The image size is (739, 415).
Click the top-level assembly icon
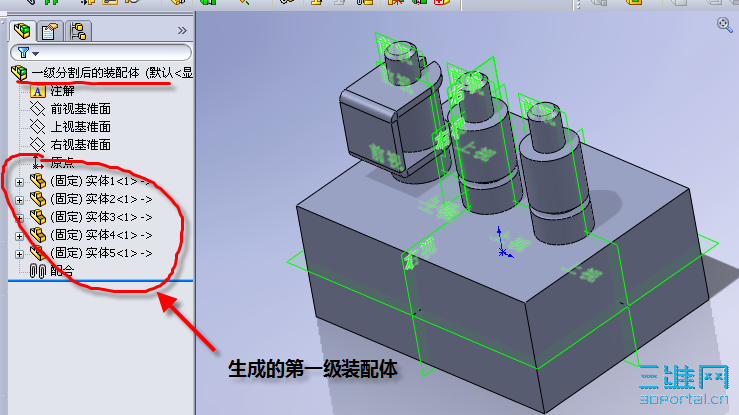[19, 73]
